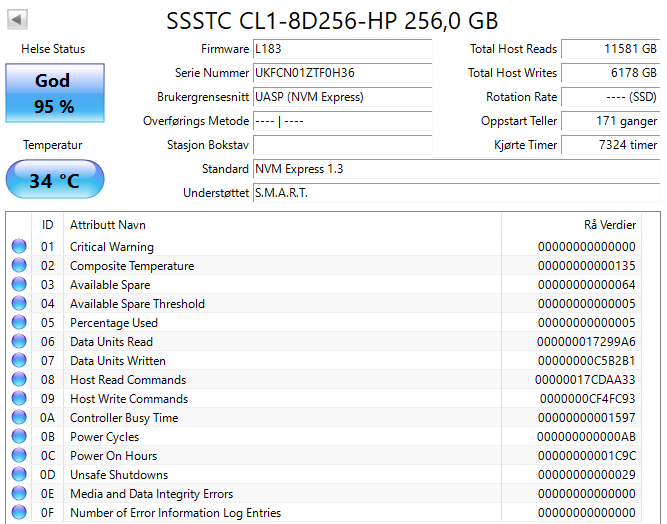Click Oppstart Teller value 171 ganger

pyautogui.click(x=611, y=121)
